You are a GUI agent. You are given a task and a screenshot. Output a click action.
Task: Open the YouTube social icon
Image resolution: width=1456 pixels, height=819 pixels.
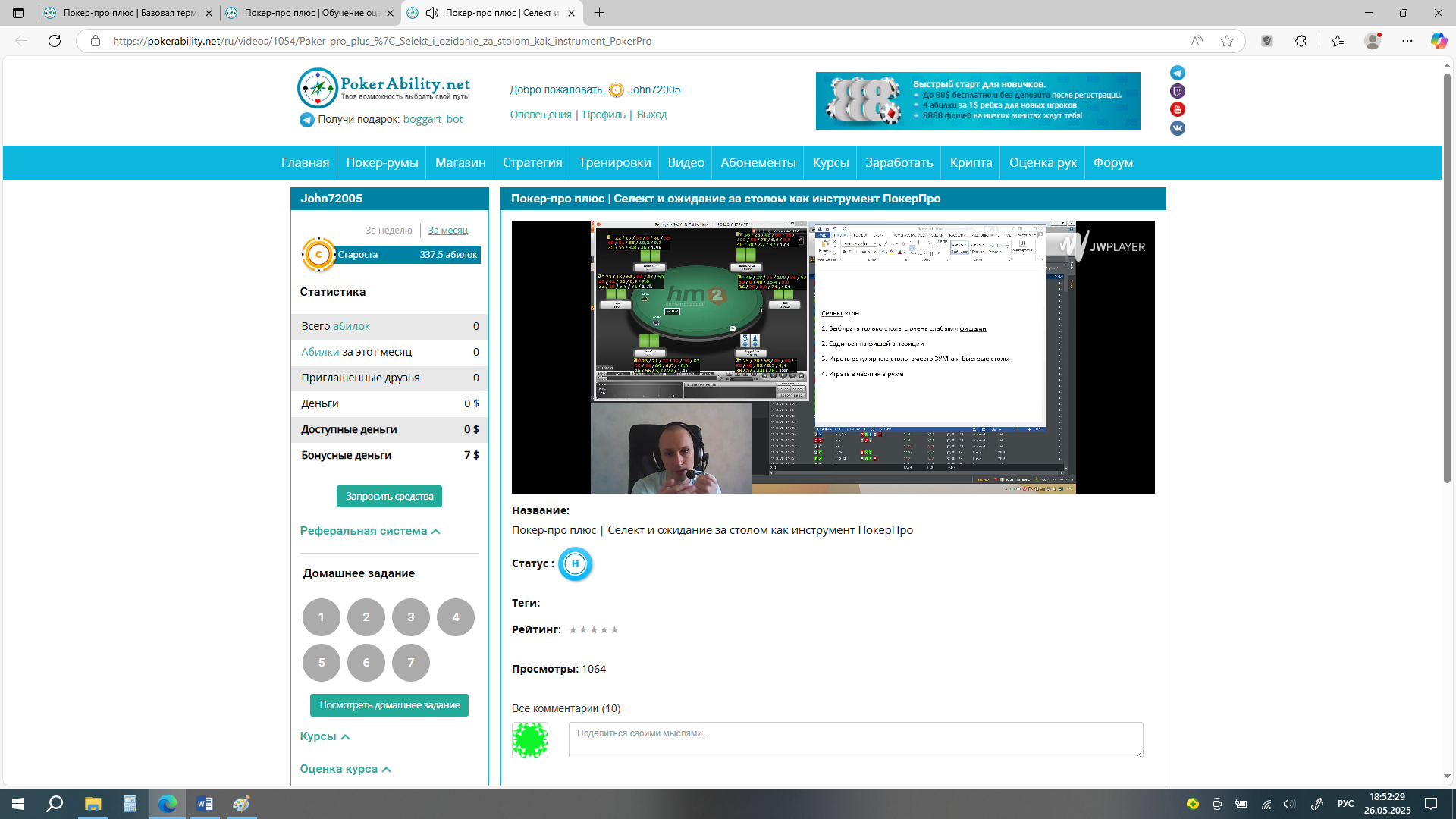pos(1178,109)
